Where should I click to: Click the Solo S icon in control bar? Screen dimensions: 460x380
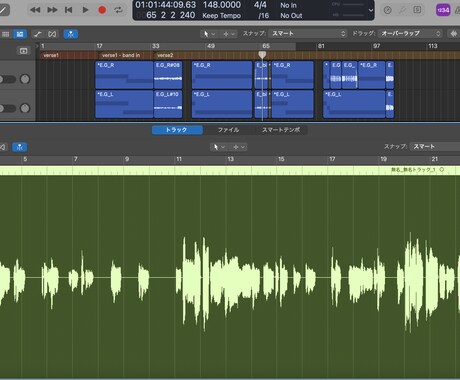click(x=417, y=10)
